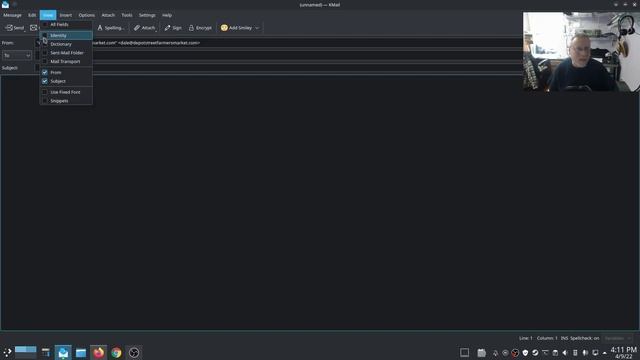
Task: Open the Help menu
Action: coord(167,15)
